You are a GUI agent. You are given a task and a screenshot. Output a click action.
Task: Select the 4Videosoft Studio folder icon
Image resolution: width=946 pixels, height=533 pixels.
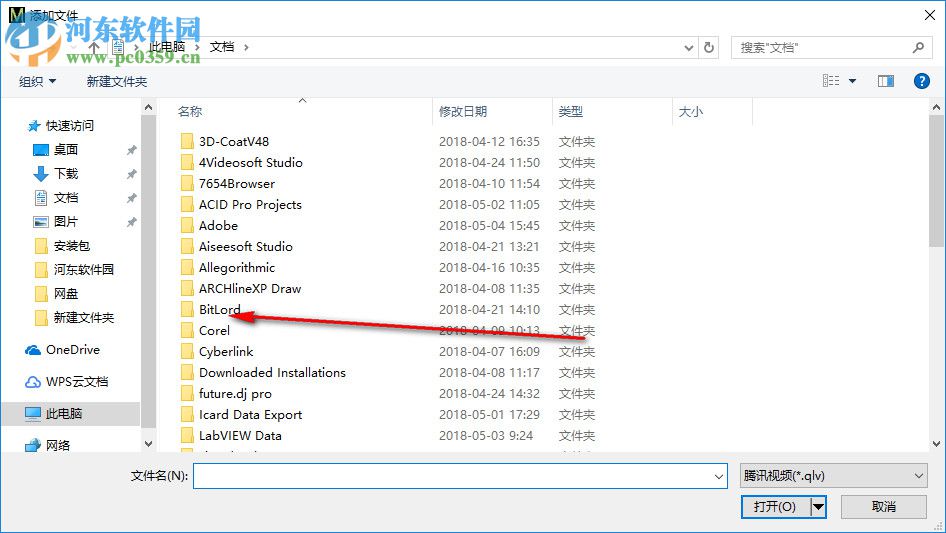[x=187, y=162]
